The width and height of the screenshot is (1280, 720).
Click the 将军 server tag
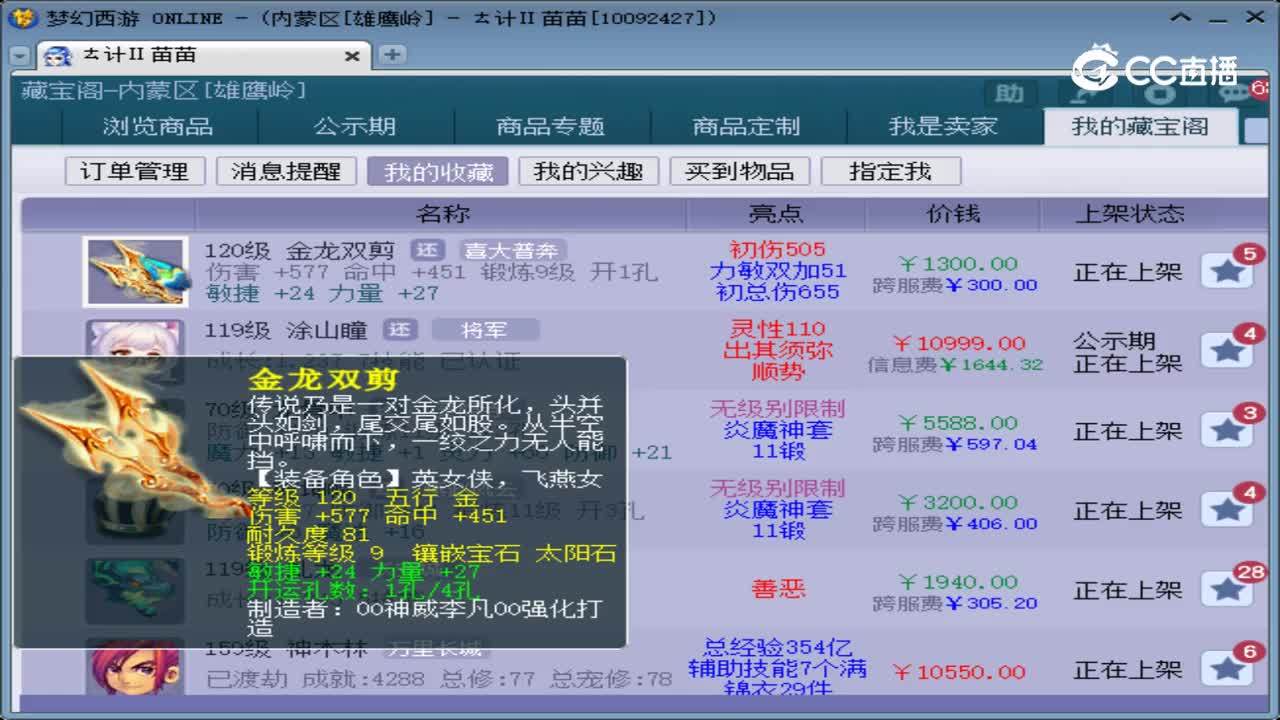485,330
